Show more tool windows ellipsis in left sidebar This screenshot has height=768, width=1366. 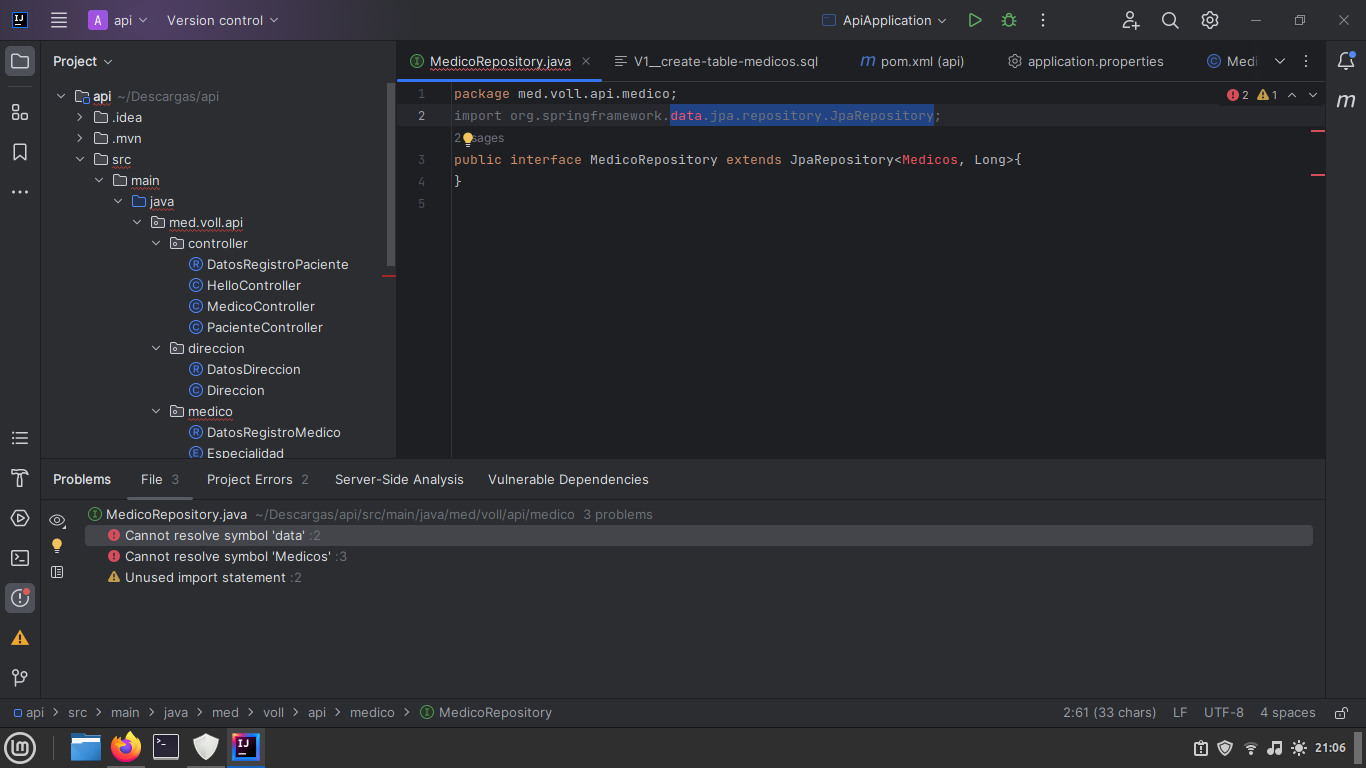(x=20, y=192)
